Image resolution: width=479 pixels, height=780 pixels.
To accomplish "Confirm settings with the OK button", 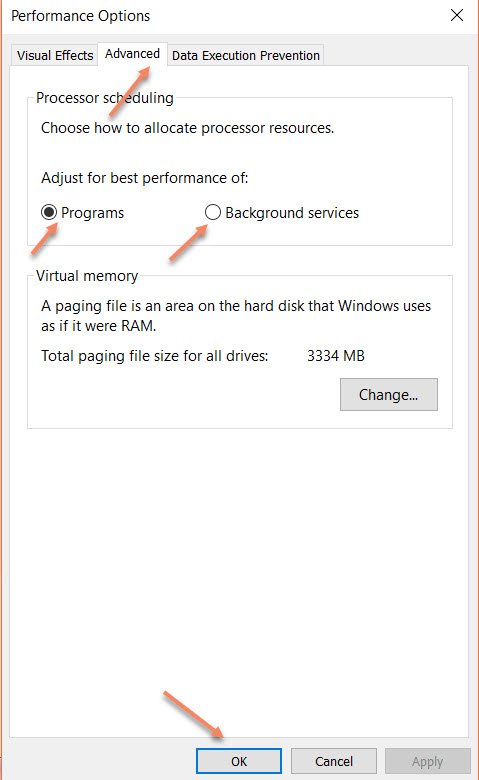I will pyautogui.click(x=239, y=761).
